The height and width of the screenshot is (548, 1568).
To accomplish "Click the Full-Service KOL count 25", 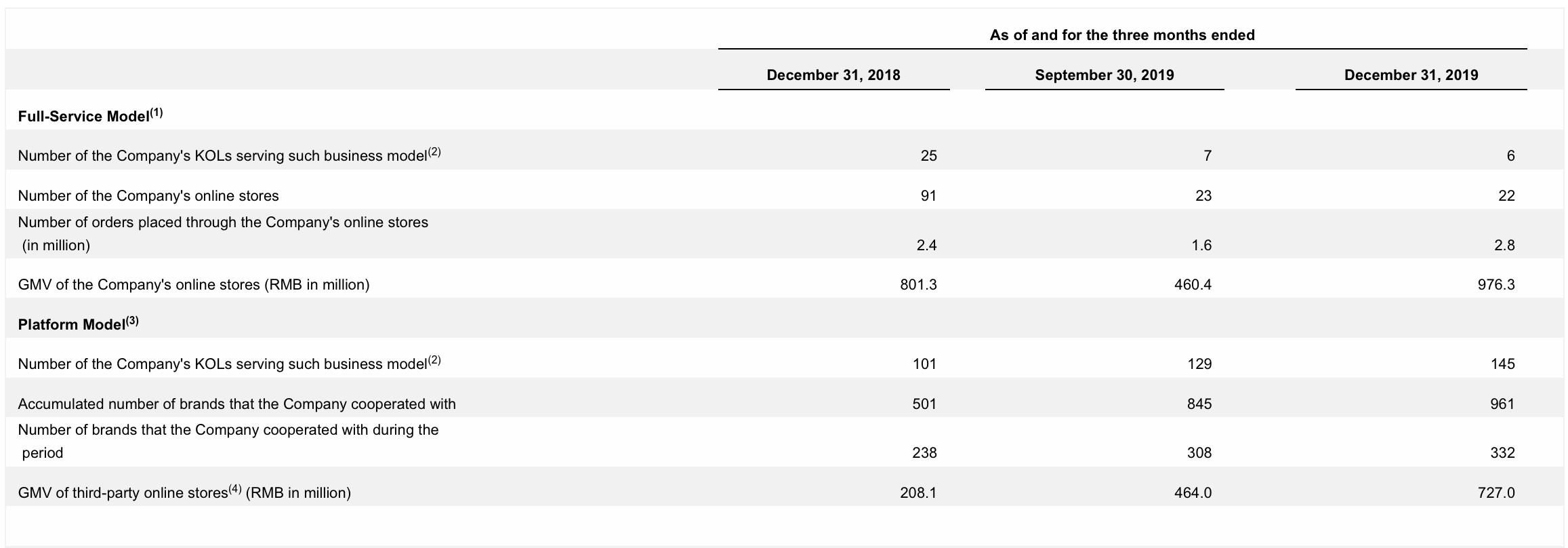I will 928,156.
